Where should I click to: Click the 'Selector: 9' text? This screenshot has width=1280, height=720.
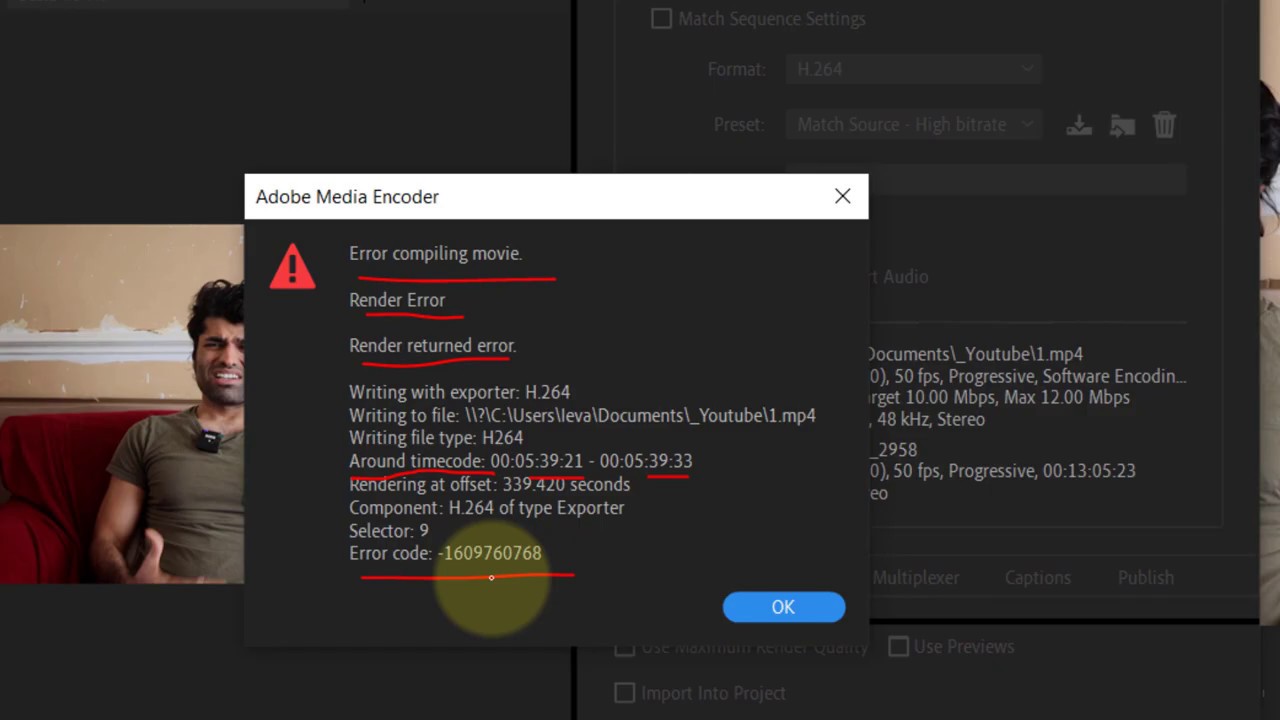(x=388, y=530)
